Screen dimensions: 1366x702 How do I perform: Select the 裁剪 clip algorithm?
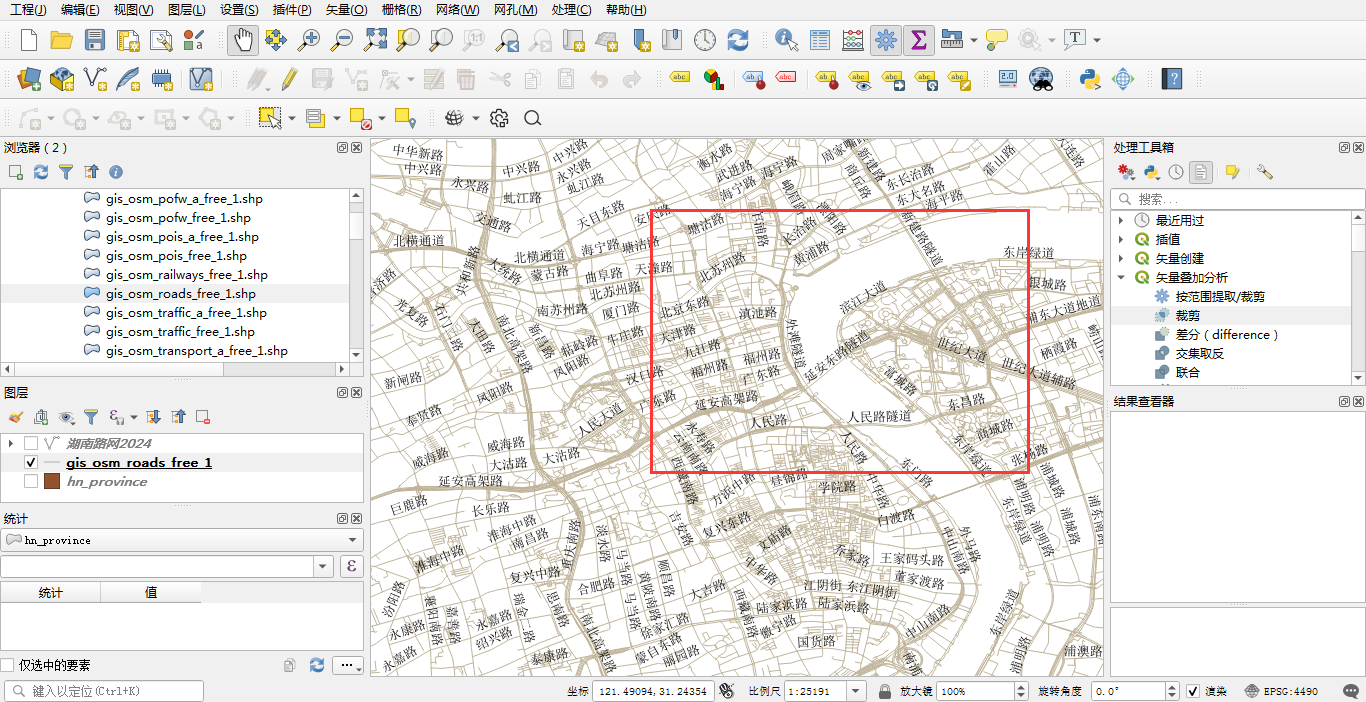click(1187, 315)
